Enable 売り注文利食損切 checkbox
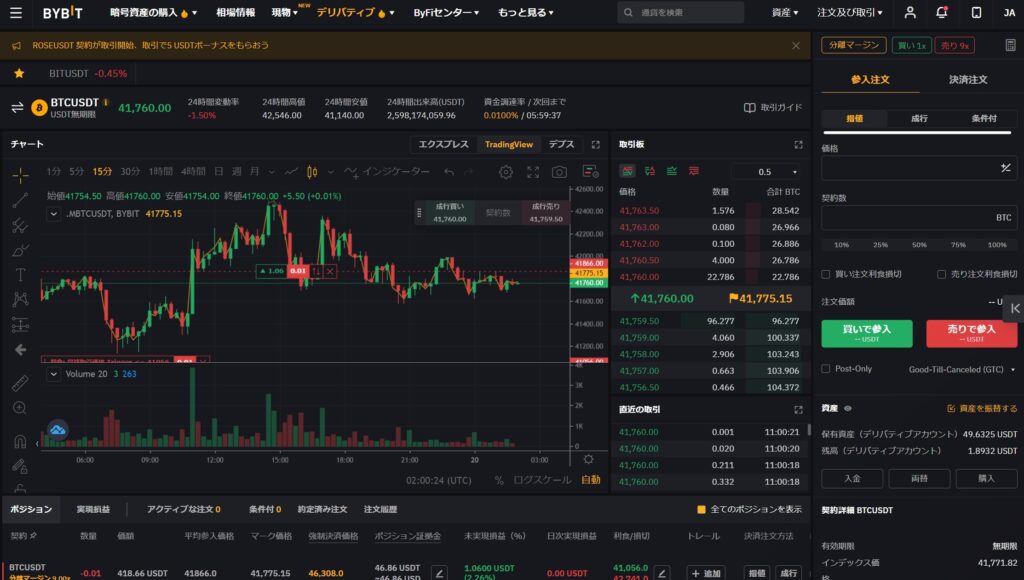 point(941,274)
